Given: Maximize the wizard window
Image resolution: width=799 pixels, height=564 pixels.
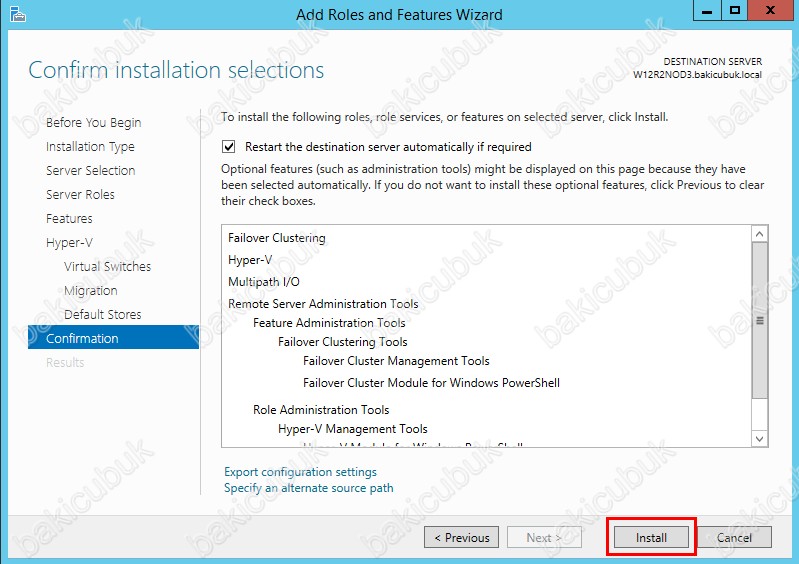Looking at the screenshot, I should 734,10.
